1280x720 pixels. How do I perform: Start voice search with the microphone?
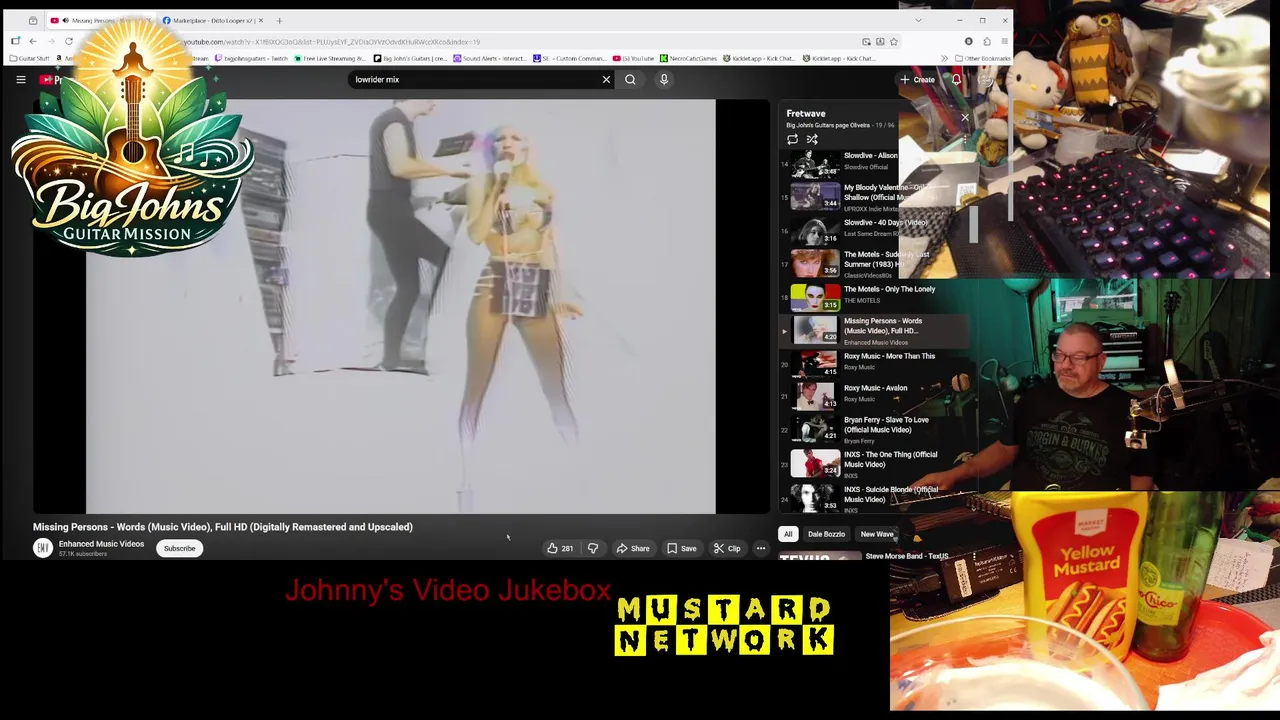click(664, 79)
